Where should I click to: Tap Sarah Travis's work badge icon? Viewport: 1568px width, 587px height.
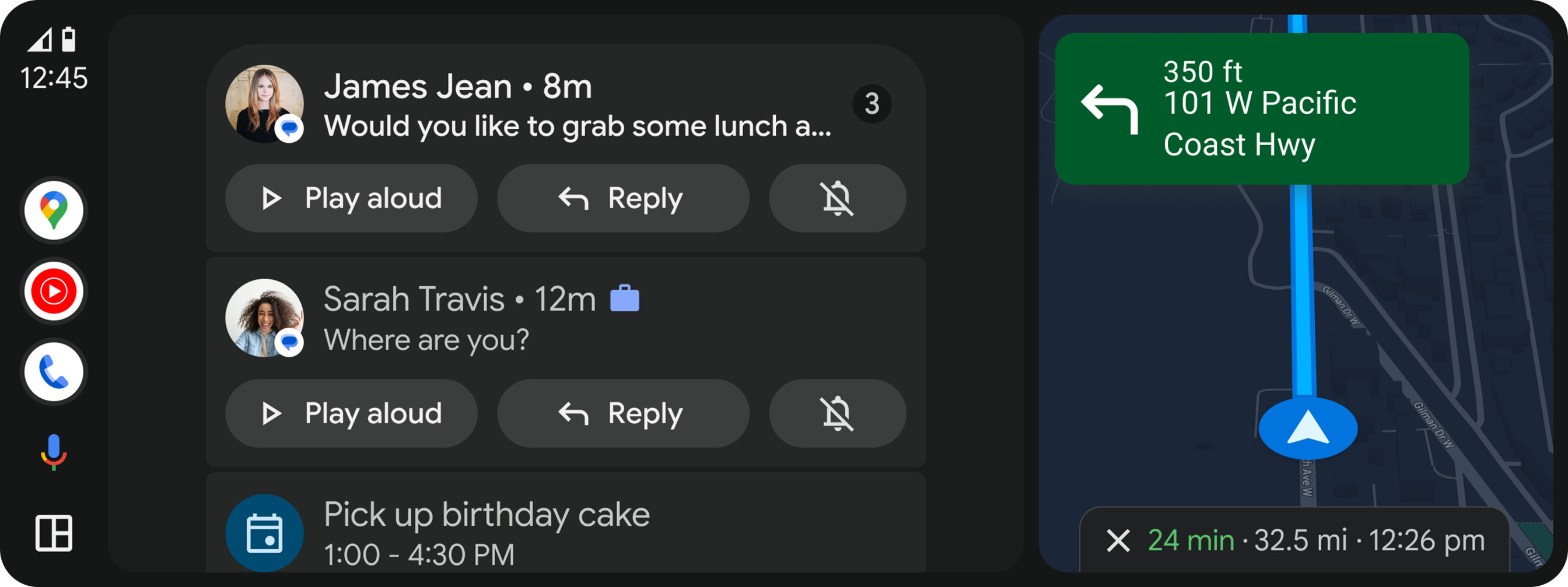pos(625,298)
